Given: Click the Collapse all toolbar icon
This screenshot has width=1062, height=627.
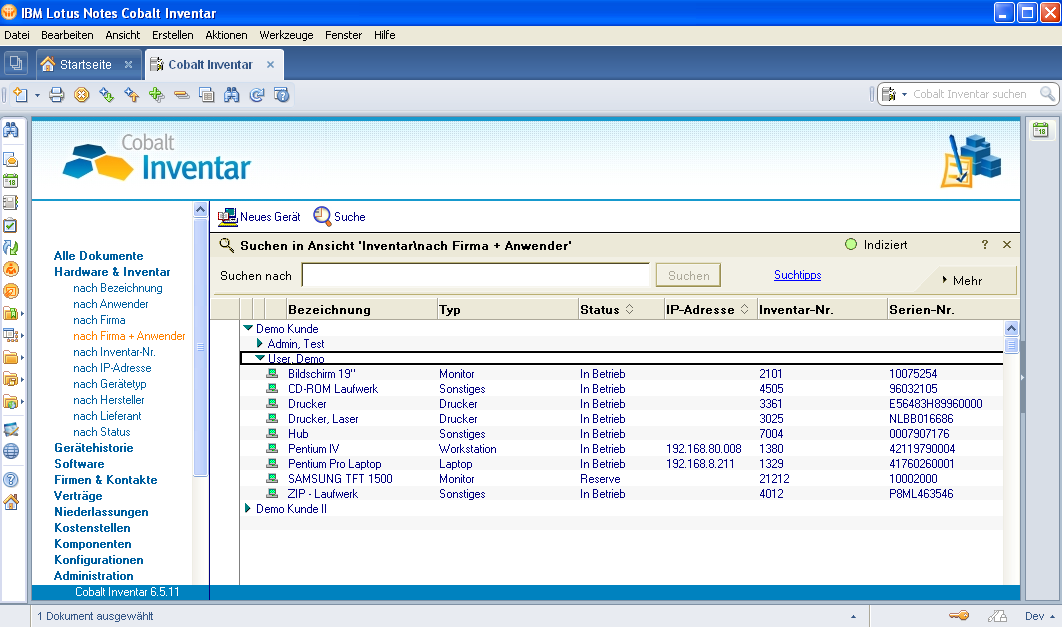Looking at the screenshot, I should (x=182, y=95).
